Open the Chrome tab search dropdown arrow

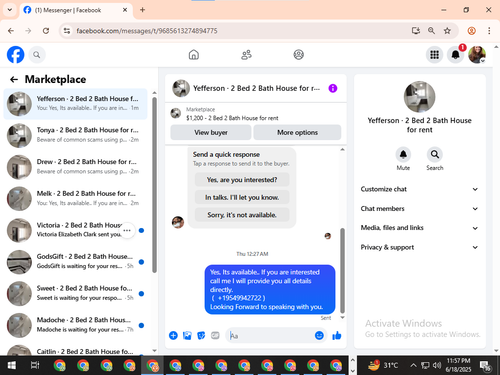pyautogui.click(x=10, y=10)
